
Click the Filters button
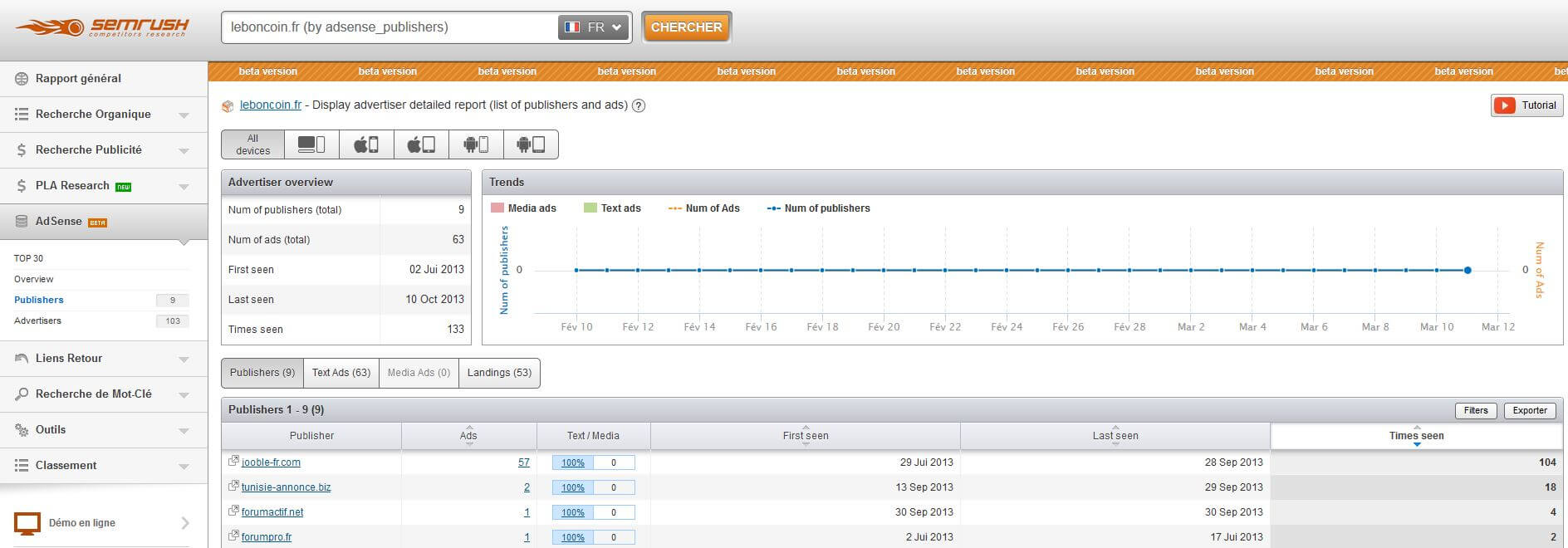1476,410
